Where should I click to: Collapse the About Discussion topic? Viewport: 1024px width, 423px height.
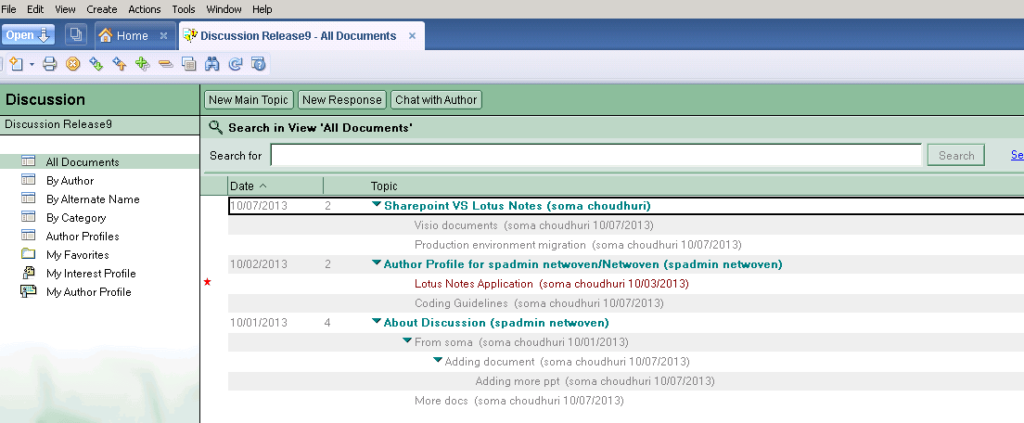(x=376, y=321)
